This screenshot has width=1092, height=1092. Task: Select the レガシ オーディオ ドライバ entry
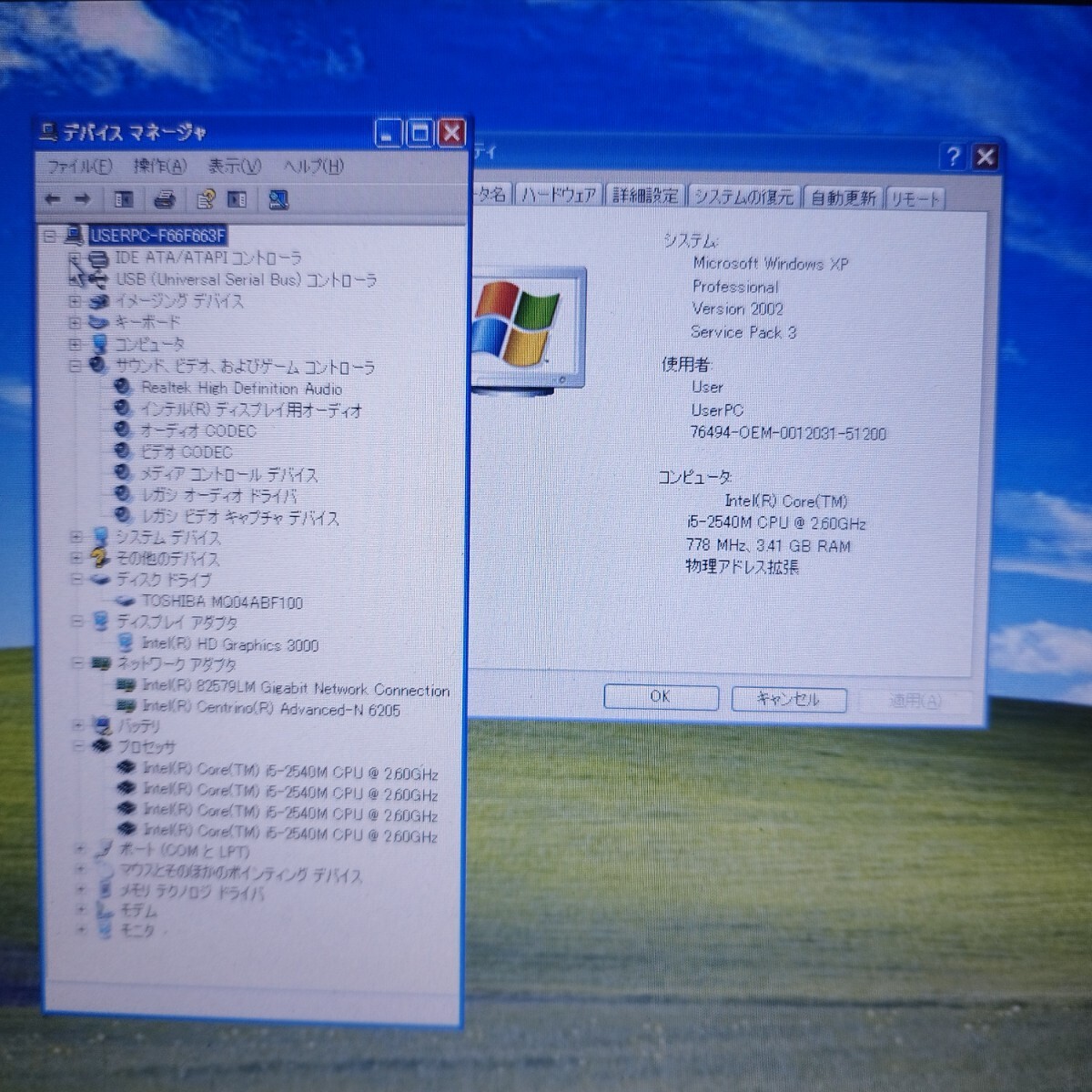218,495
